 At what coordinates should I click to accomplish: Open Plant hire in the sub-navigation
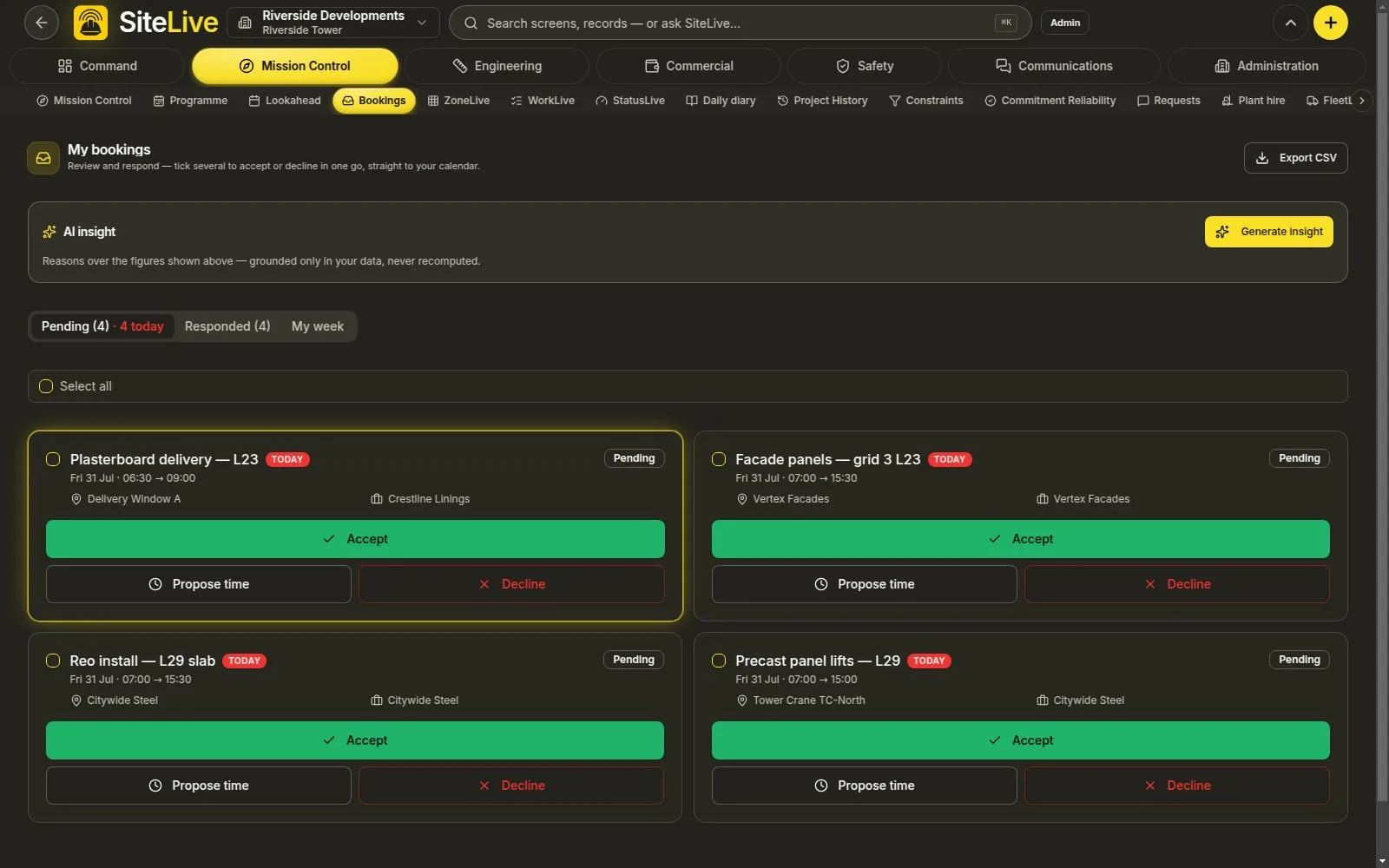1254,101
